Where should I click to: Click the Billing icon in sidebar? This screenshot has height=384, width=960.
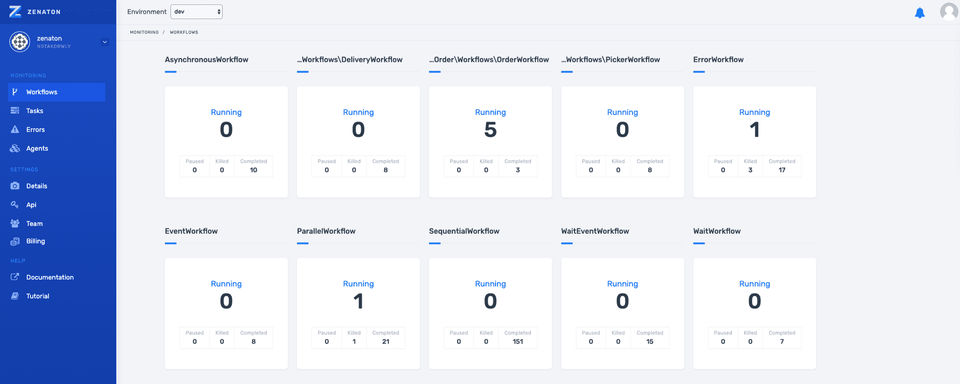pos(15,241)
